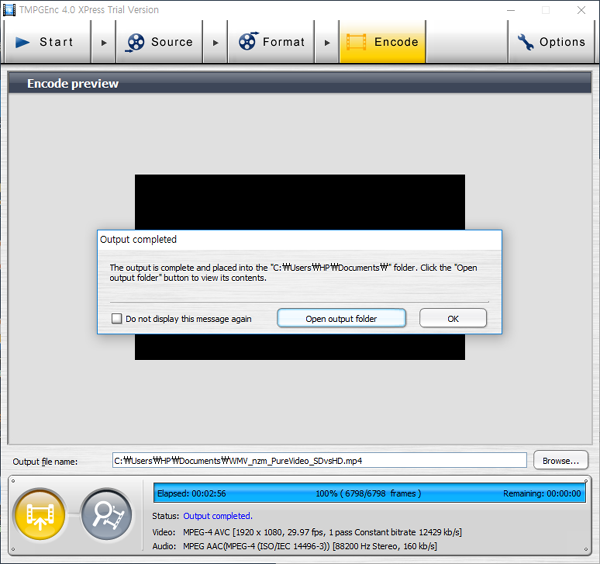Confirm the dialog with OK

453,318
